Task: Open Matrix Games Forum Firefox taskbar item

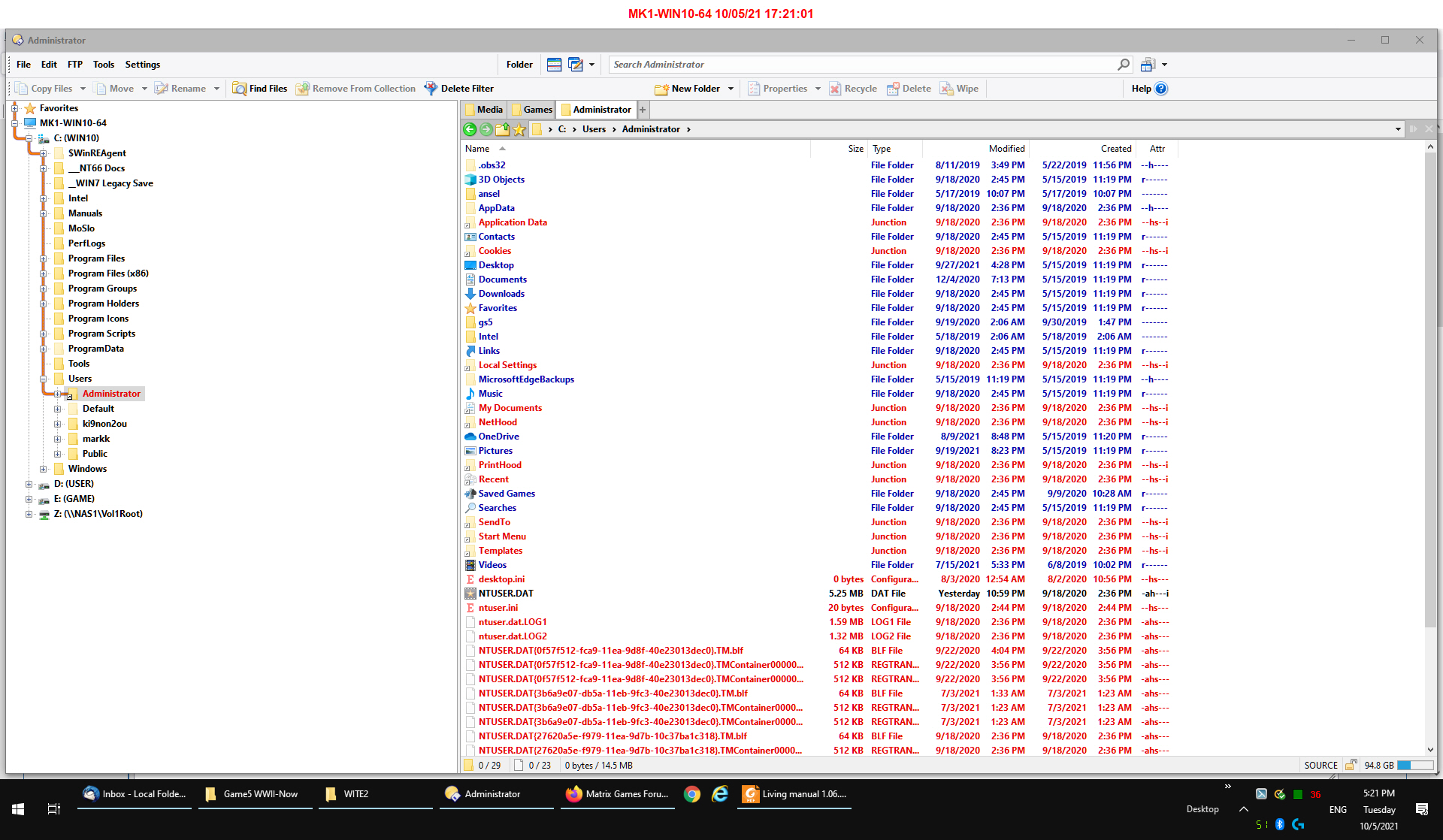Action: (x=618, y=794)
